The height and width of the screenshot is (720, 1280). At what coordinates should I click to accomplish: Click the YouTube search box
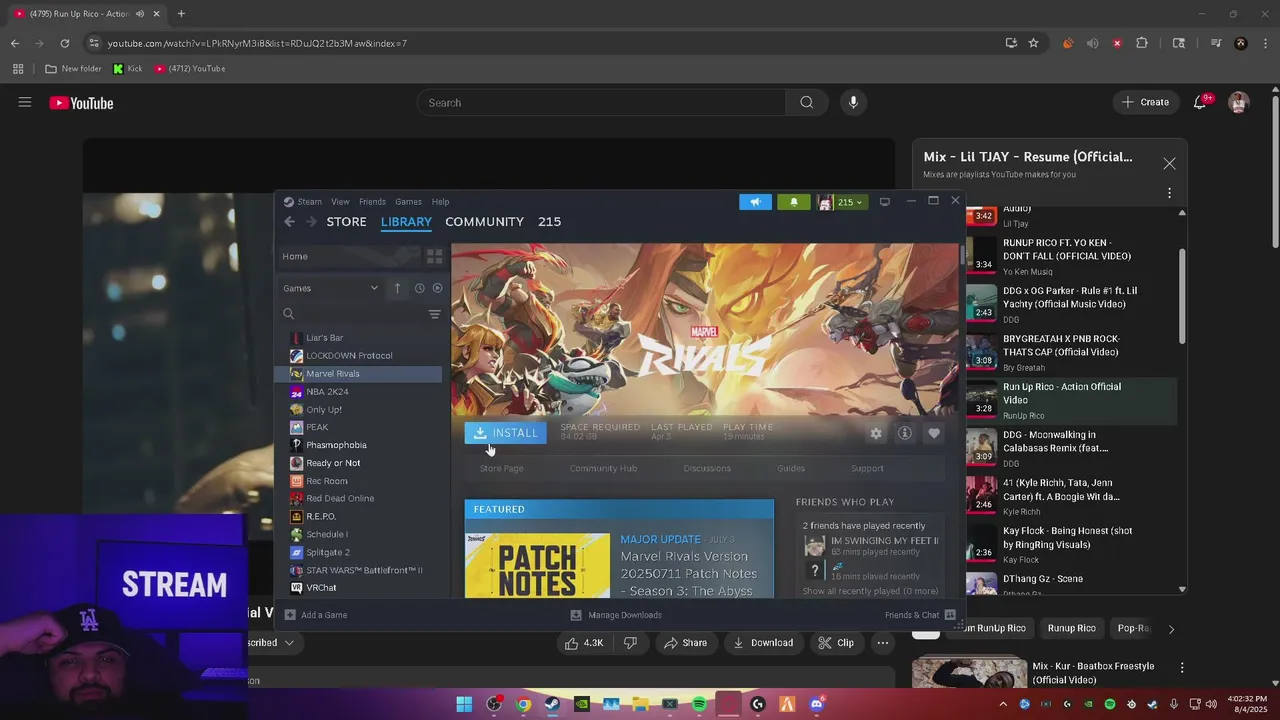pyautogui.click(x=601, y=102)
